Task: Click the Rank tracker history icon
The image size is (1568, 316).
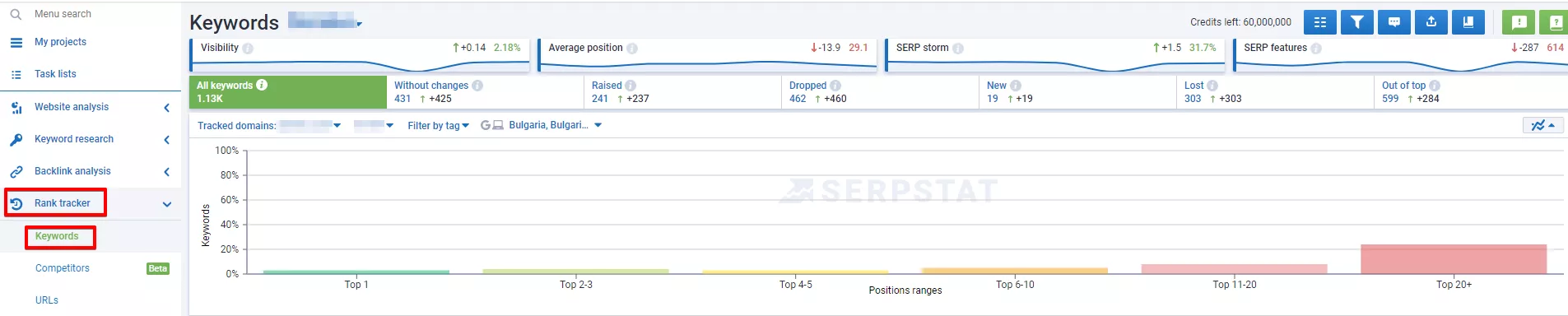Action: tap(16, 203)
